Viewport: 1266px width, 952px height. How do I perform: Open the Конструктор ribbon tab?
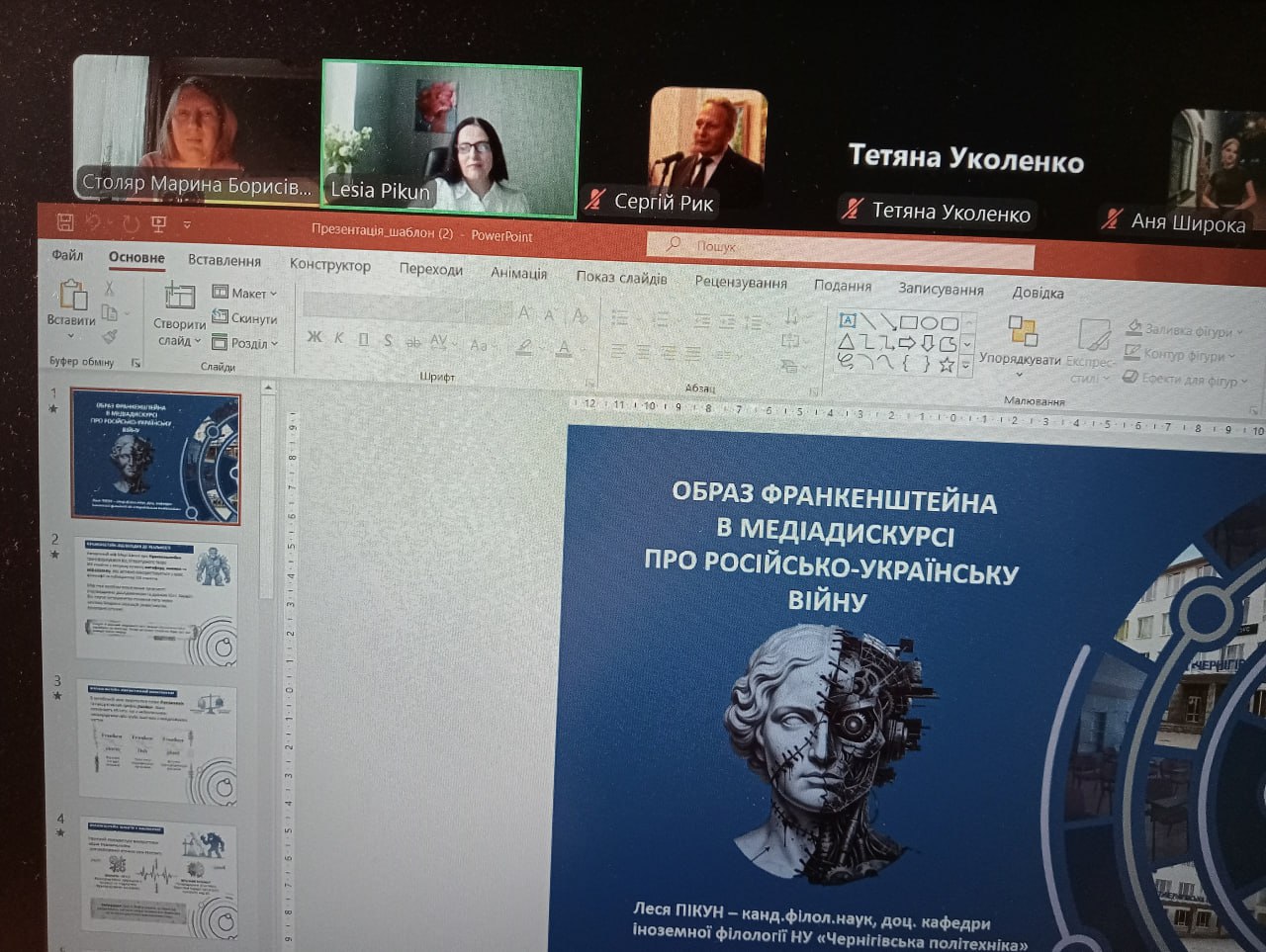click(329, 265)
